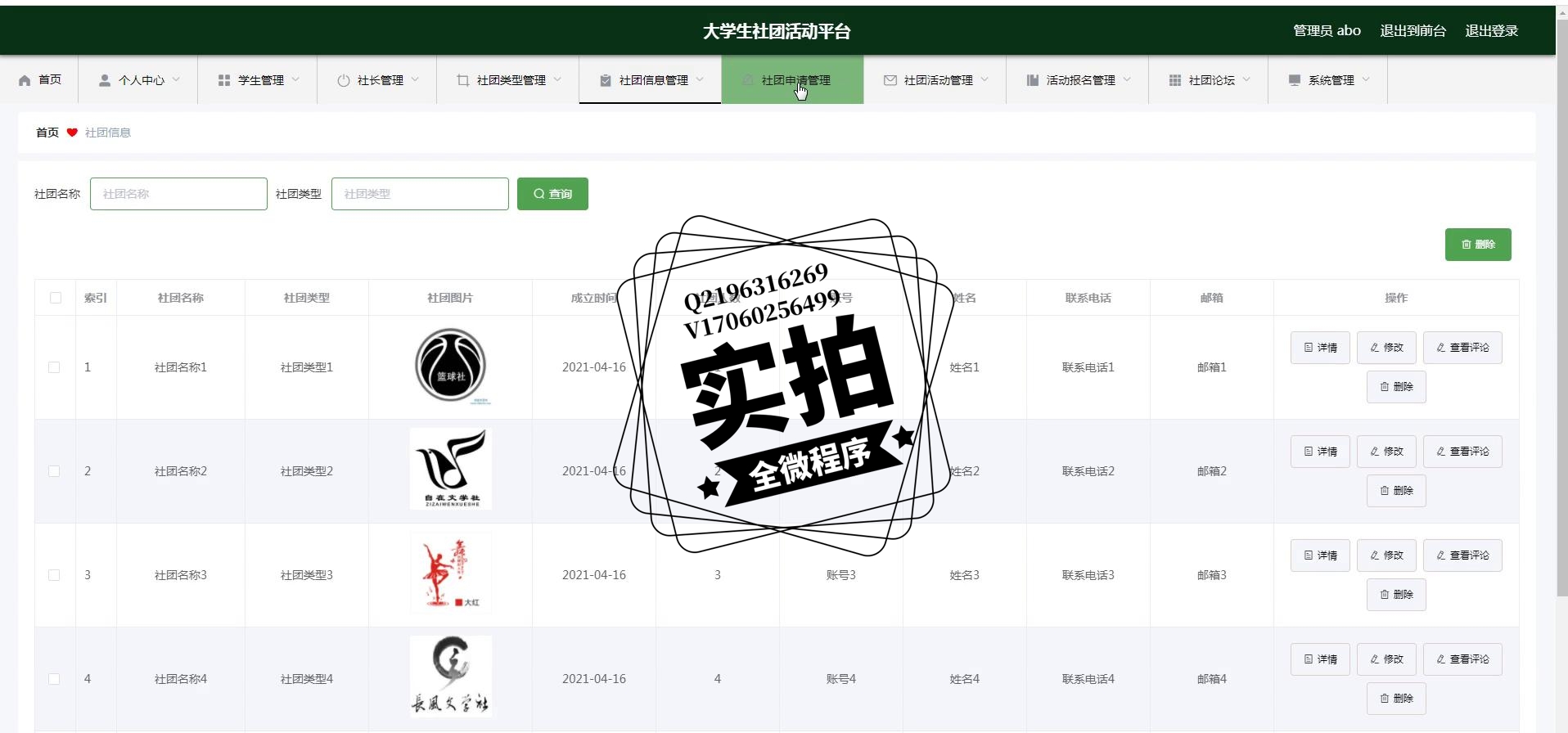
Task: Click the envelope icon in 社团活动管理
Action: point(890,80)
